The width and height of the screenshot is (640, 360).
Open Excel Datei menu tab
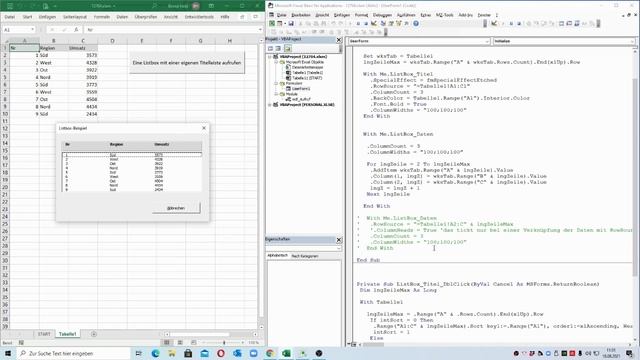coord(10,17)
